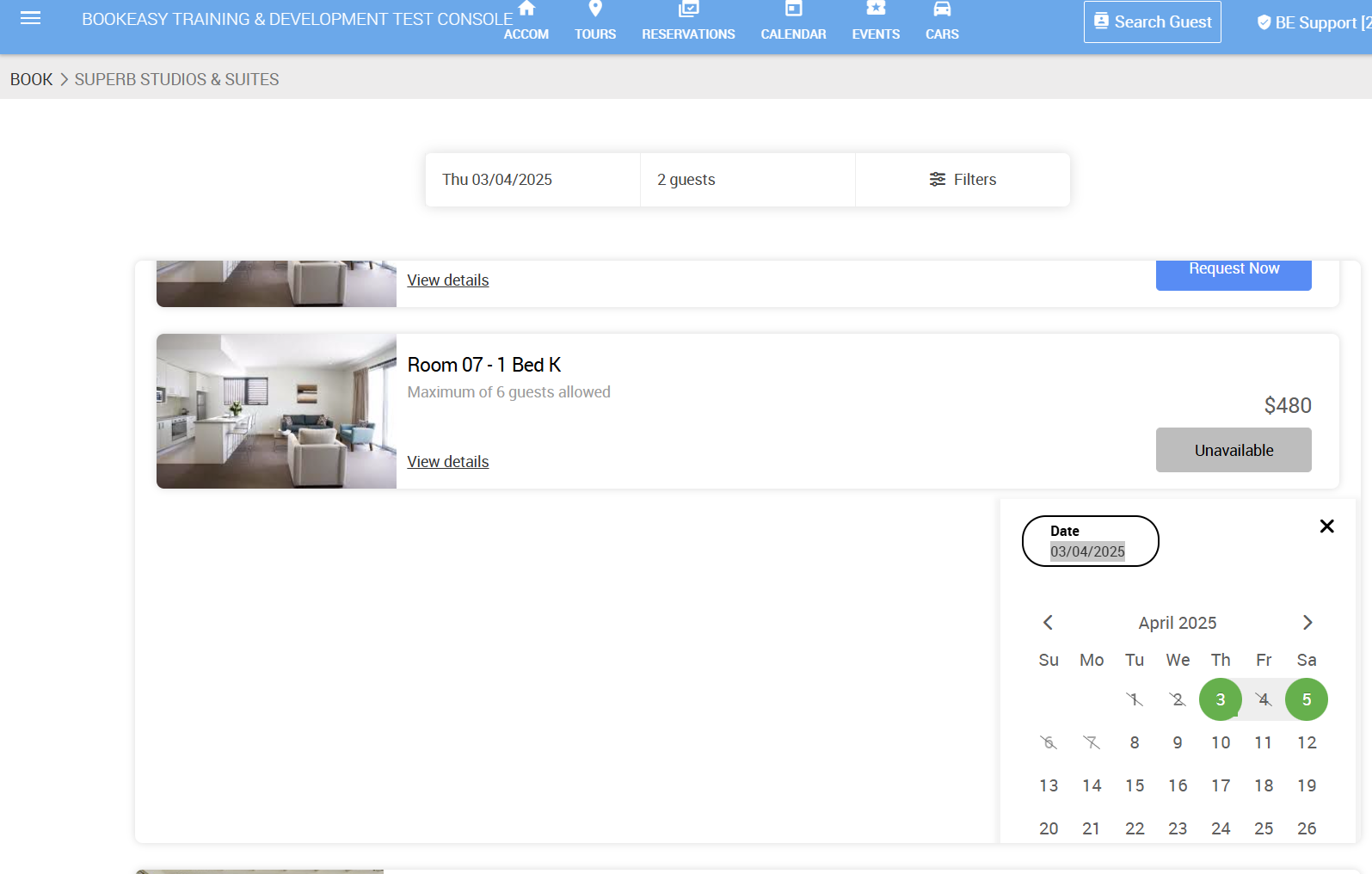
Task: Go to the TOURS section
Action: coord(595,22)
